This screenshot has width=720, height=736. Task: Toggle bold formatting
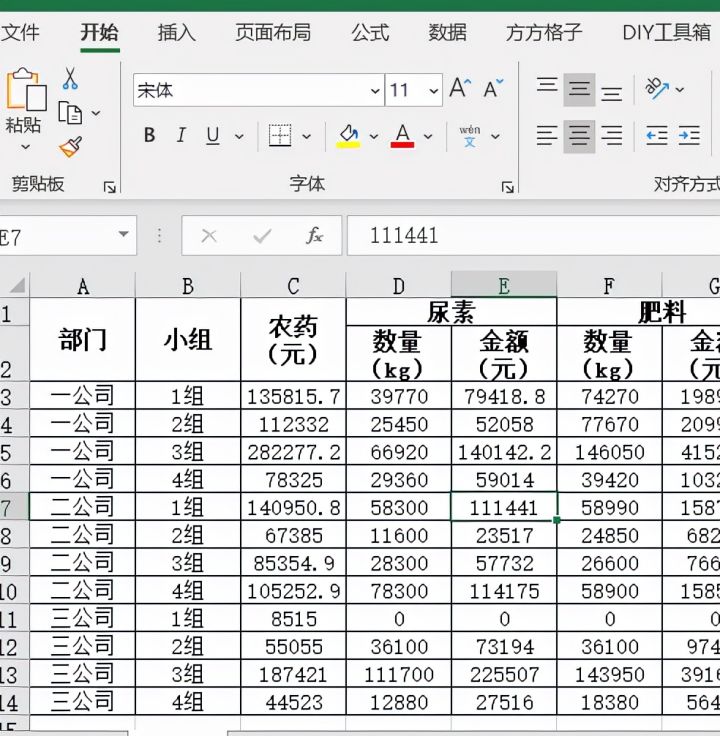(x=149, y=136)
